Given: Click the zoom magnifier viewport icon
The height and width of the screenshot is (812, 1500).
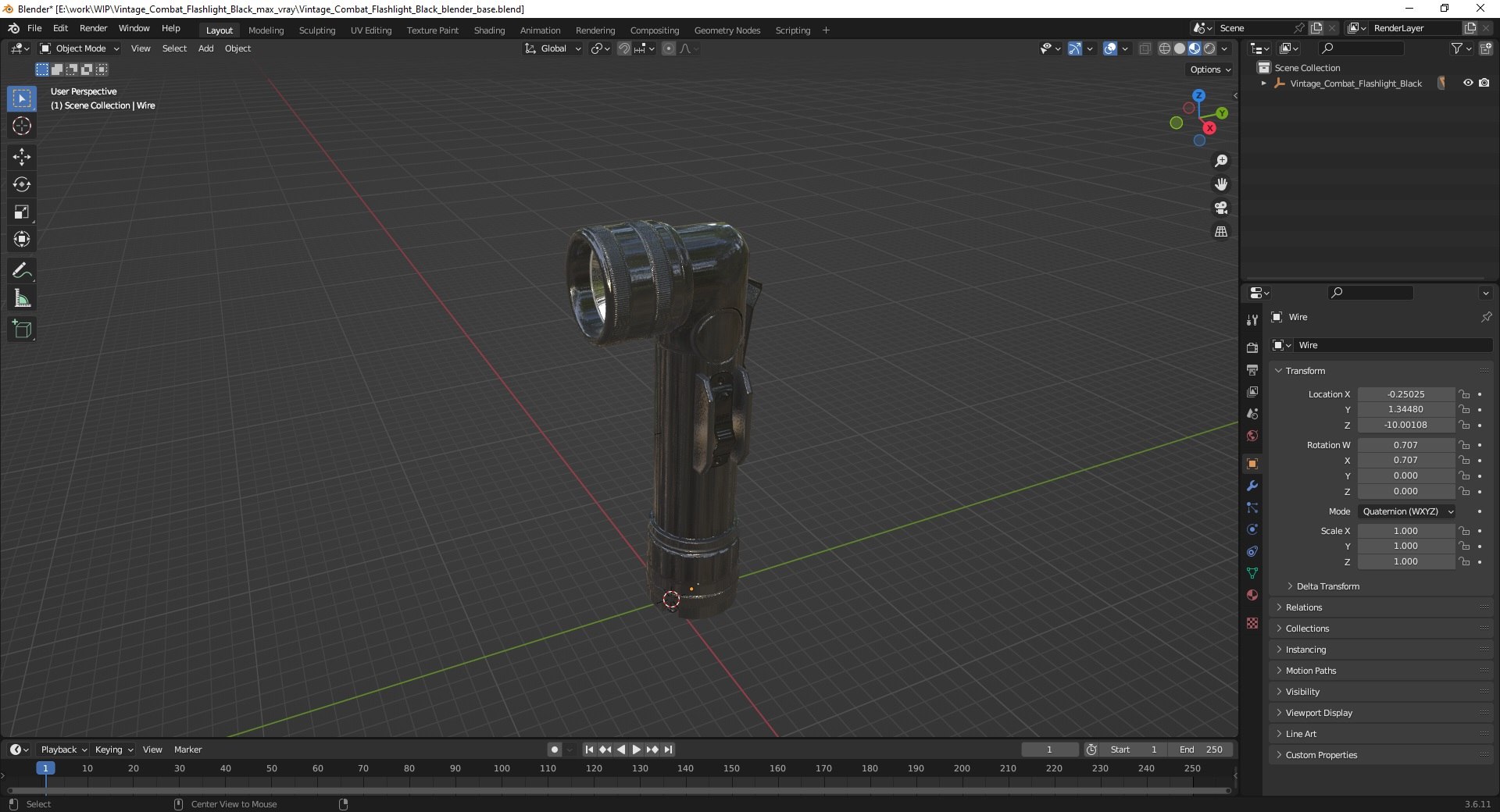Looking at the screenshot, I should pyautogui.click(x=1221, y=161).
